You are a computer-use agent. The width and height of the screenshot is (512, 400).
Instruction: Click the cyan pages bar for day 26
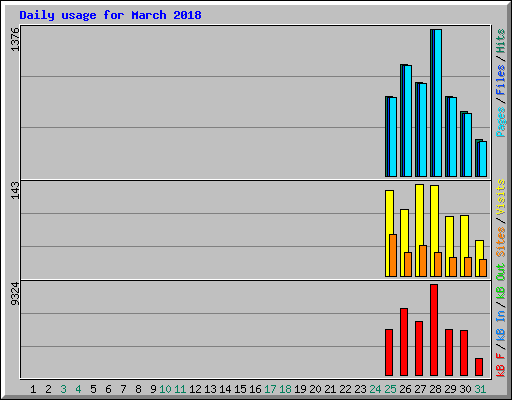tap(408, 121)
